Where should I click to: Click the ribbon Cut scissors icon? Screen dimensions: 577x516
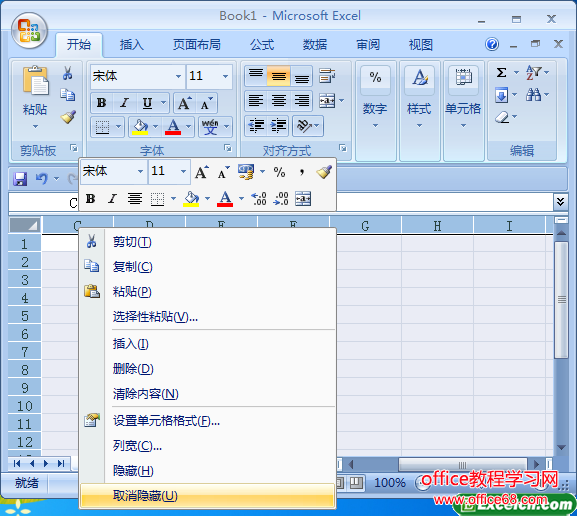click(x=67, y=73)
